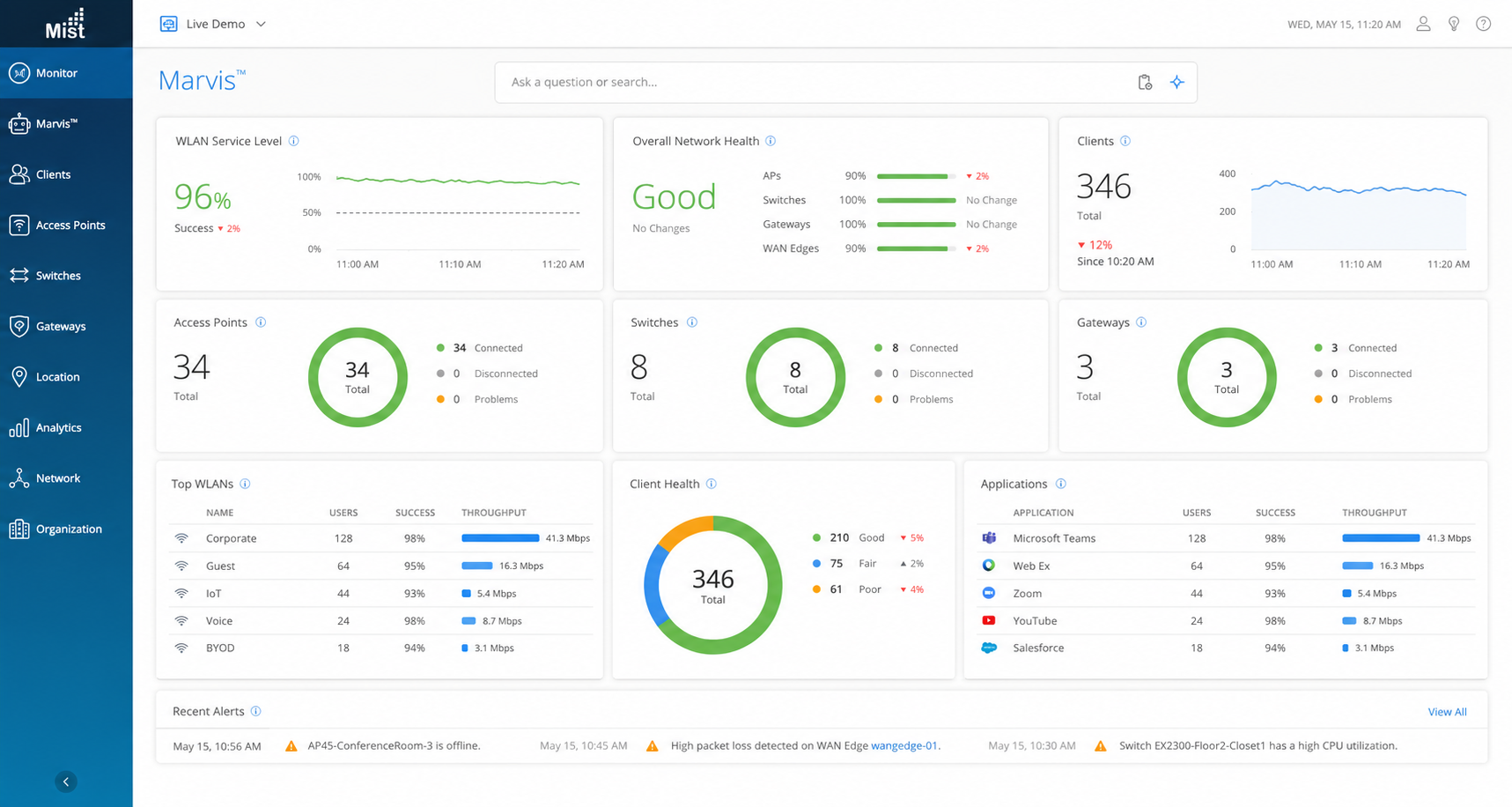Select the Guest WLAN row
1512x807 pixels.
pyautogui.click(x=380, y=566)
